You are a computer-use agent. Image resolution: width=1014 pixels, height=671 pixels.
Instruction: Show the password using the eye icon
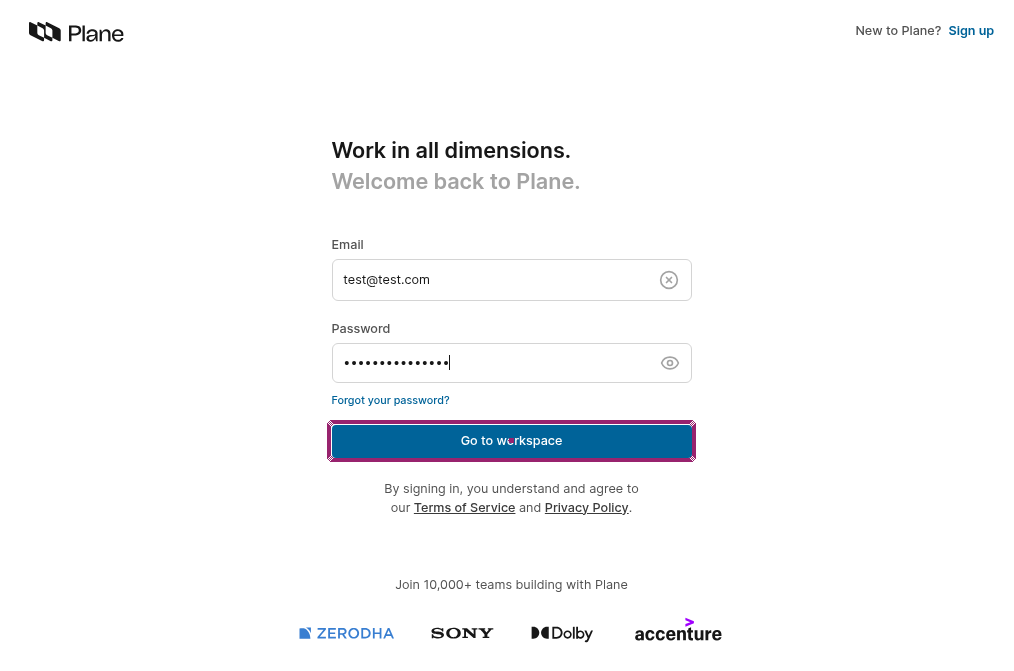coord(670,363)
